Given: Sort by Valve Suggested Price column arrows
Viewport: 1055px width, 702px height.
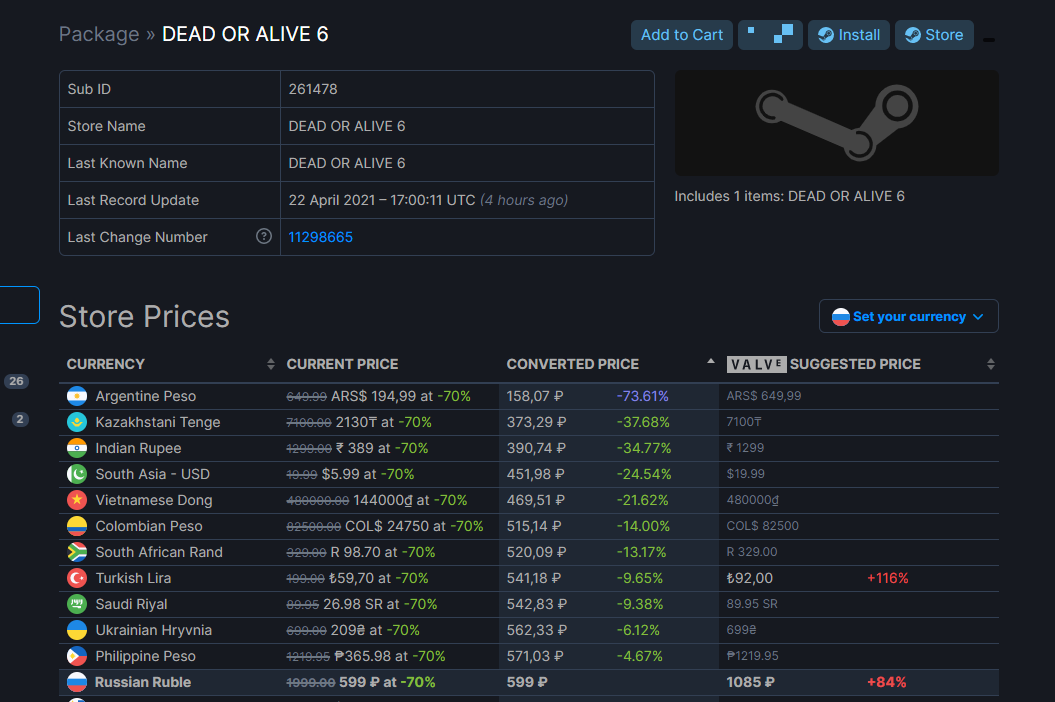Looking at the screenshot, I should click(x=990, y=364).
